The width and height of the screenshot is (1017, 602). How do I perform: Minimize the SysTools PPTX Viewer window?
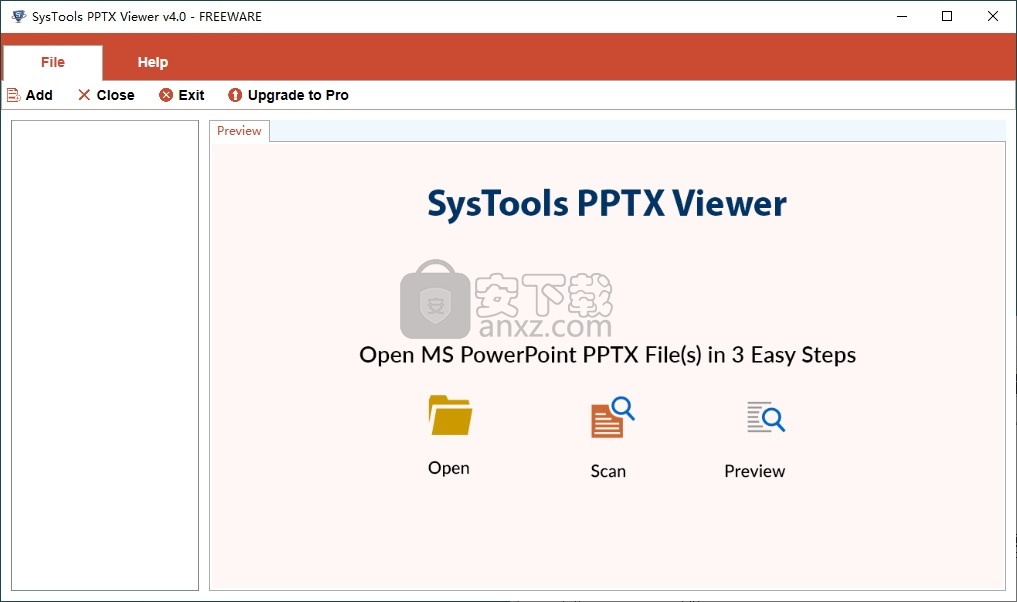pyautogui.click(x=902, y=16)
